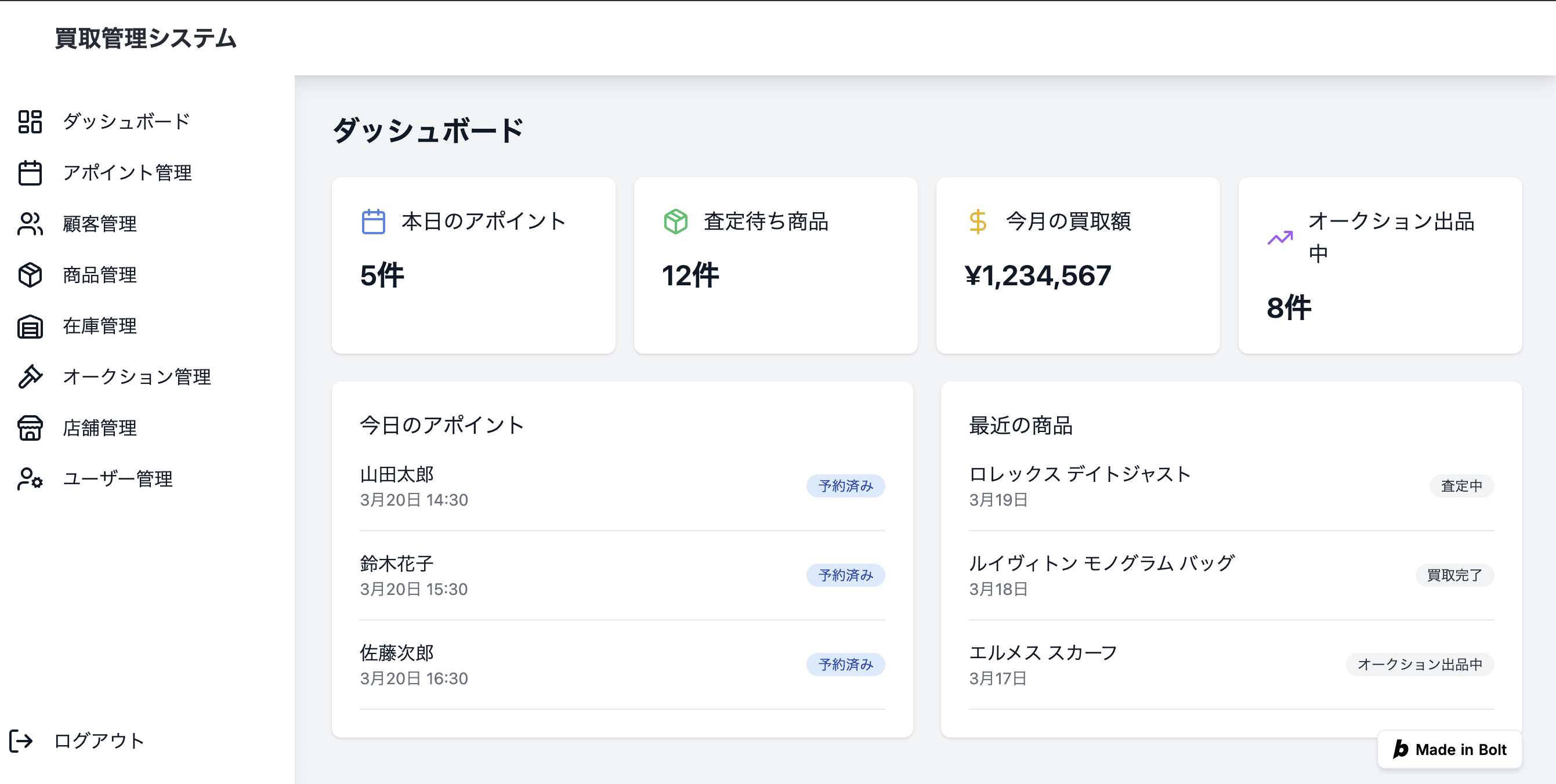Click the dashboard grid icon in sidebar
This screenshot has width=1556, height=784.
30,121
